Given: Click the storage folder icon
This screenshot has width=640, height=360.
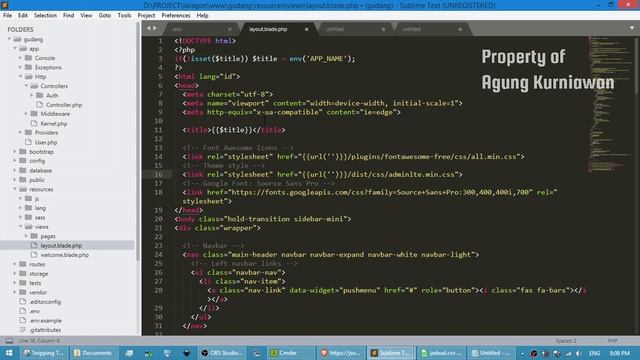Looking at the screenshot, I should [x=23, y=273].
